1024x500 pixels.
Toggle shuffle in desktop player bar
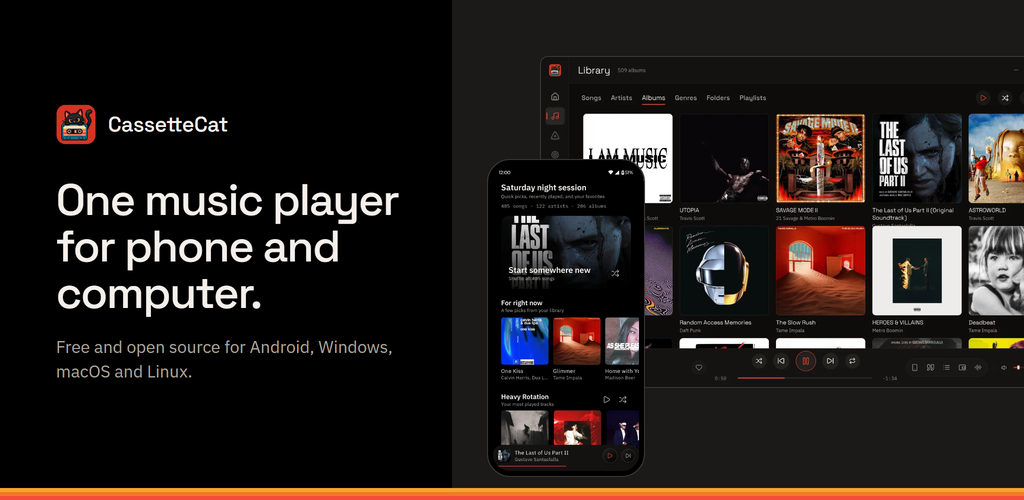(759, 360)
